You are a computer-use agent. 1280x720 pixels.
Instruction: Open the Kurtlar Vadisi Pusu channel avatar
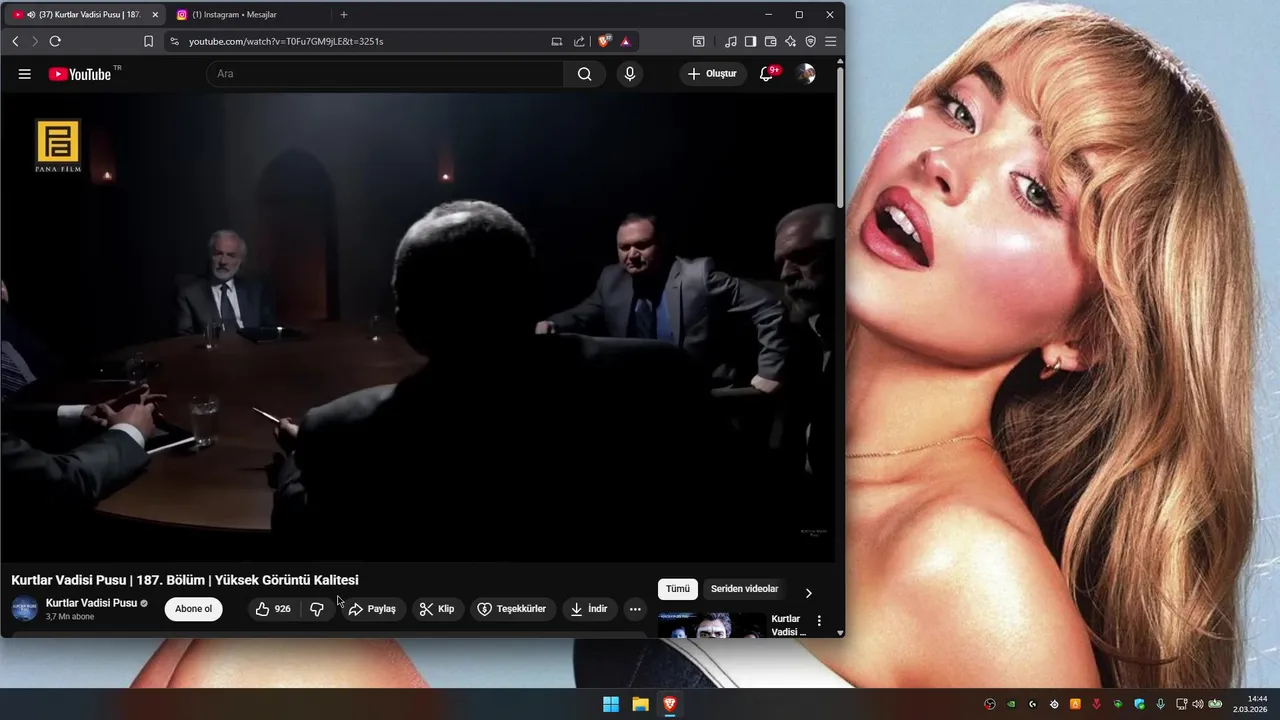[25, 609]
